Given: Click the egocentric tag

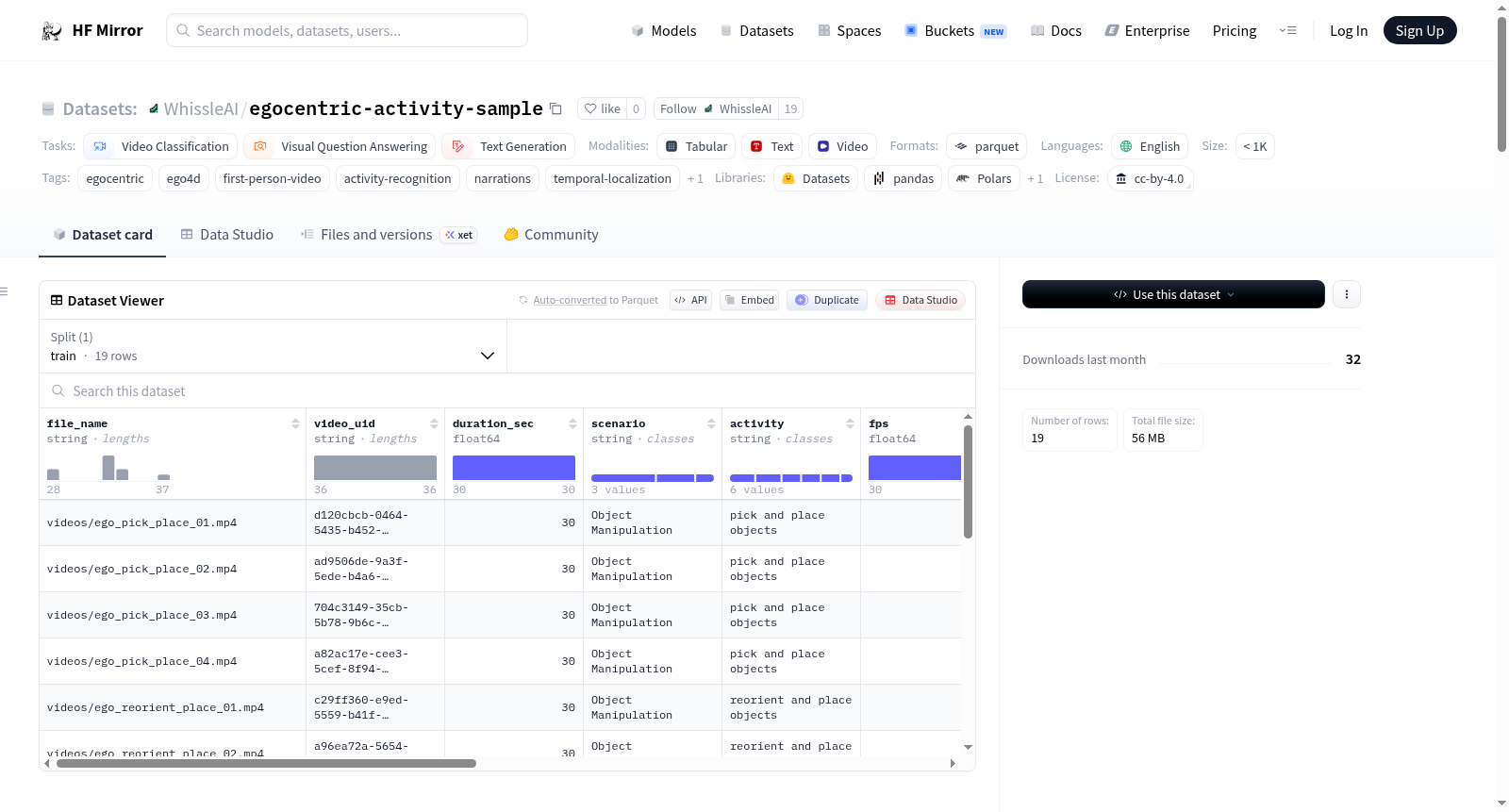Looking at the screenshot, I should pos(115,178).
